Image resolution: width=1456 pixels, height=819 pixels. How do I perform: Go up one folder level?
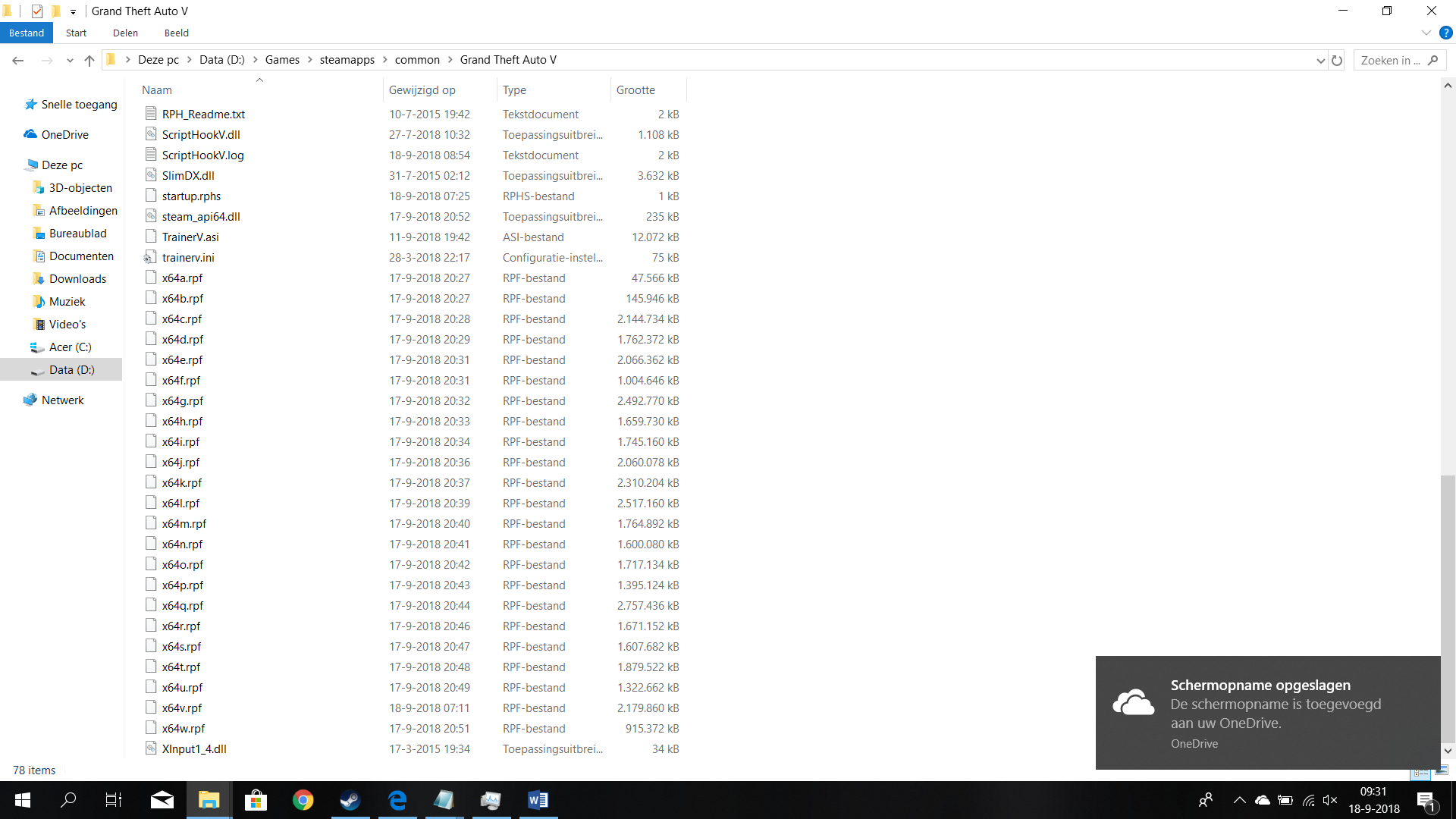click(89, 61)
